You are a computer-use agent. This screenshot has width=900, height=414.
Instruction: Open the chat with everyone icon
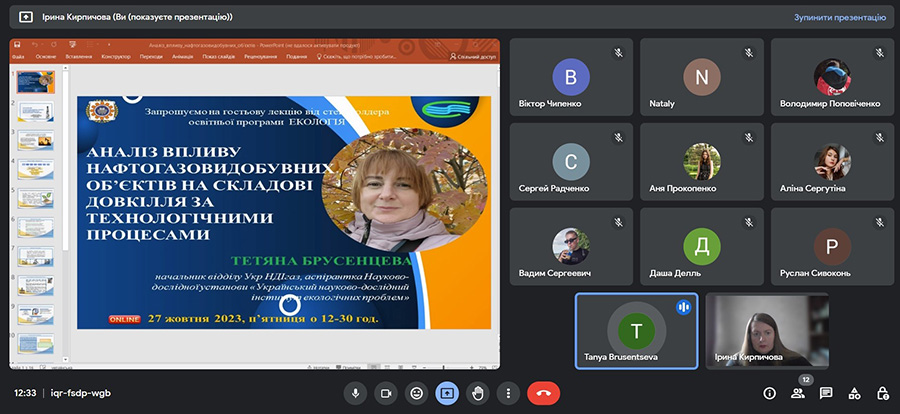pyautogui.click(x=826, y=393)
